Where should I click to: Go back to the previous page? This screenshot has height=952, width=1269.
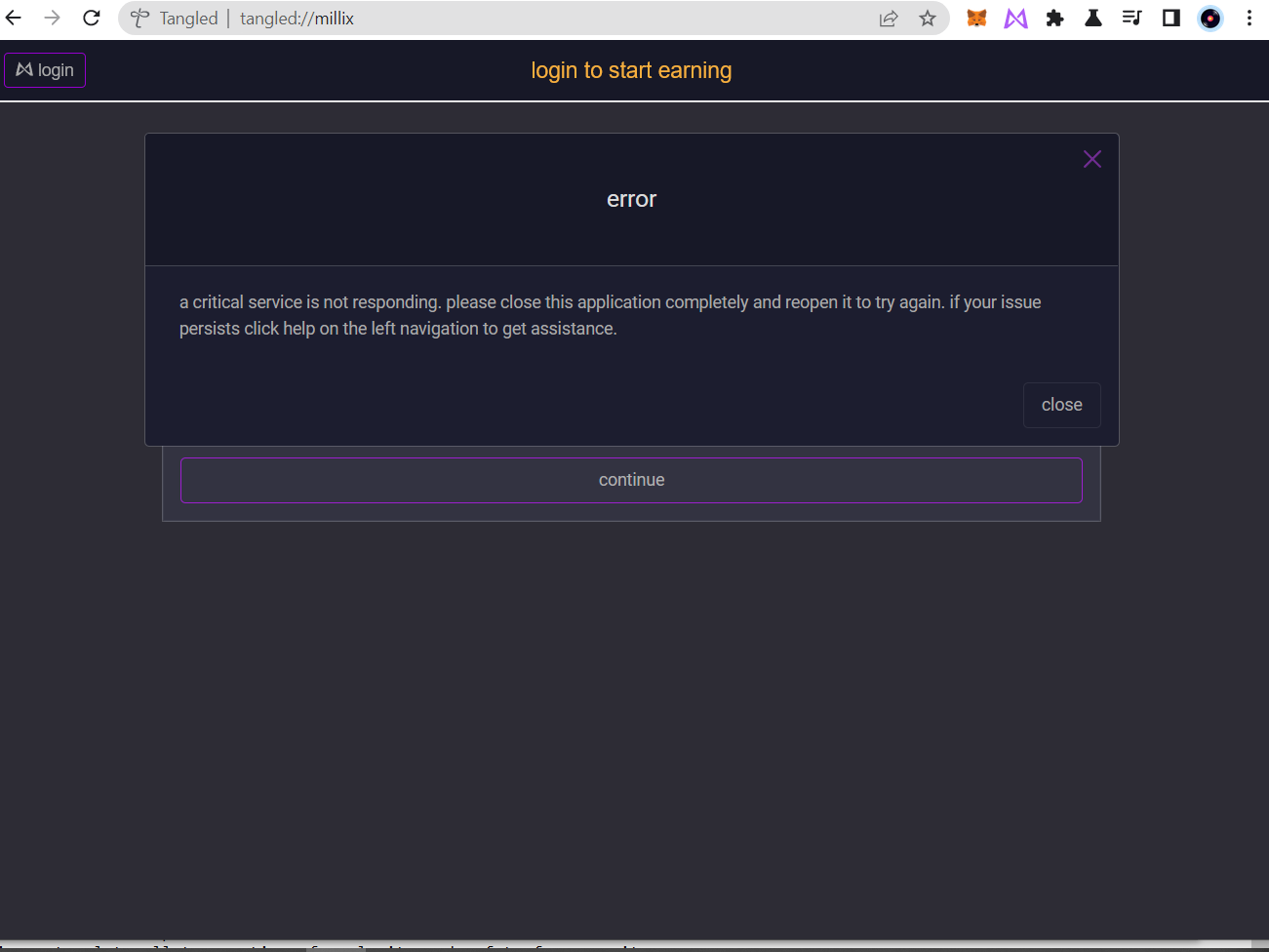pos(14,18)
